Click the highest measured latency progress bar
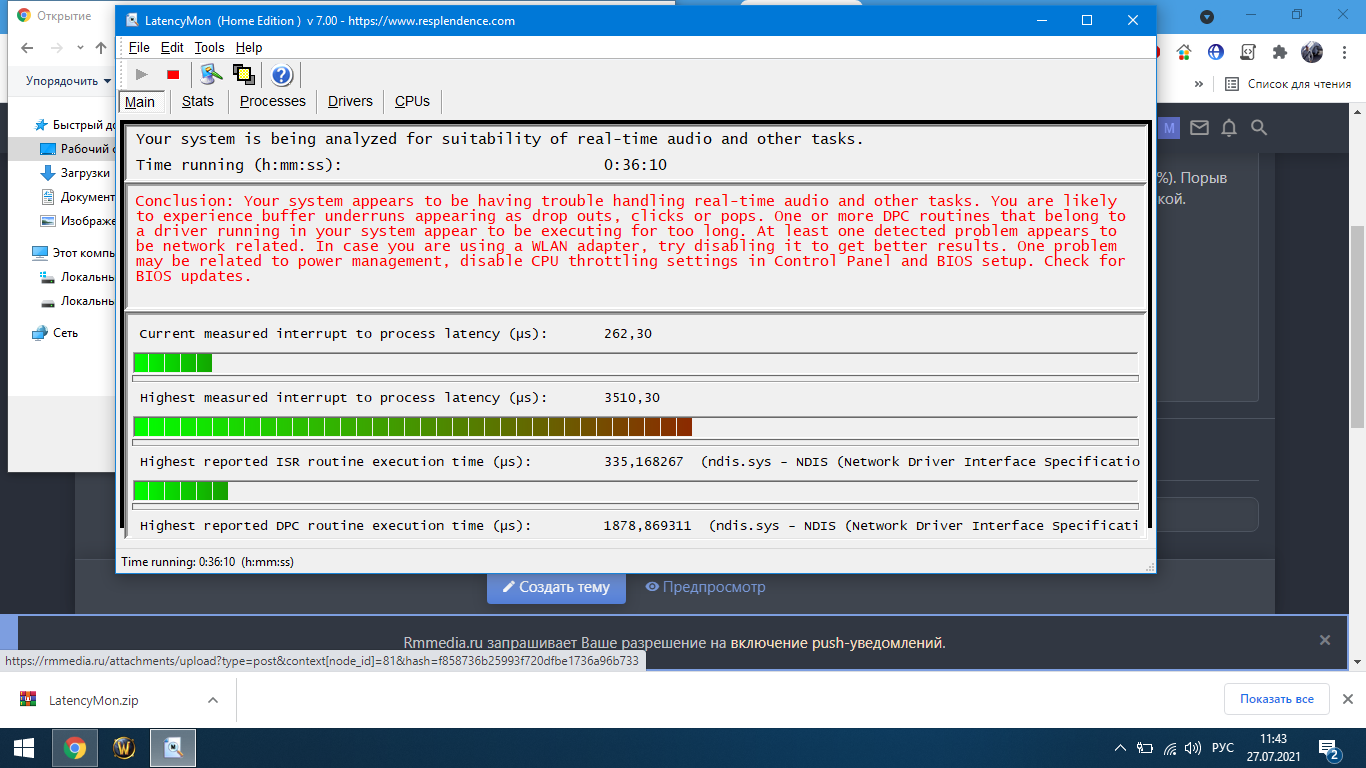Screen dimensions: 1366x768 636,427
